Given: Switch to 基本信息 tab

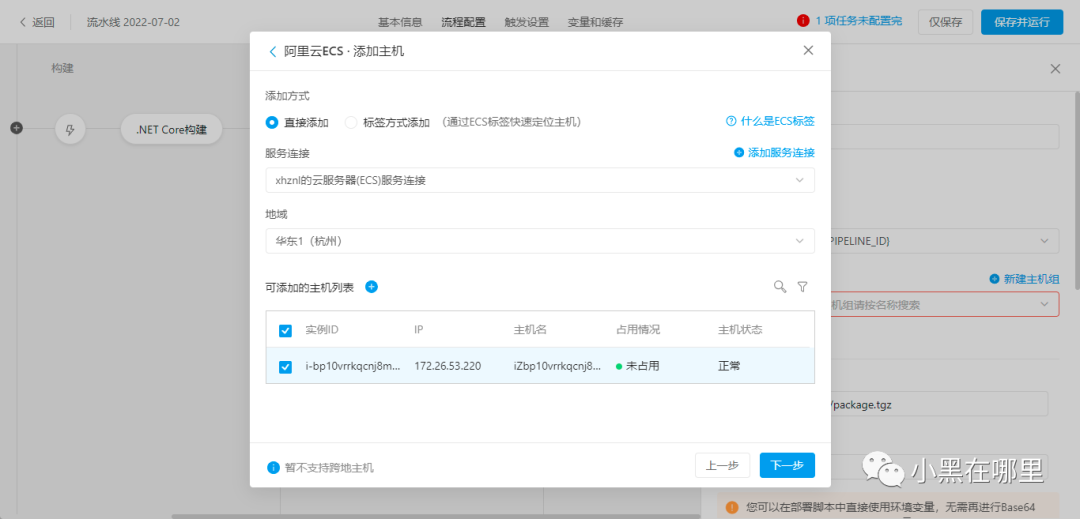Looking at the screenshot, I should coord(400,22).
